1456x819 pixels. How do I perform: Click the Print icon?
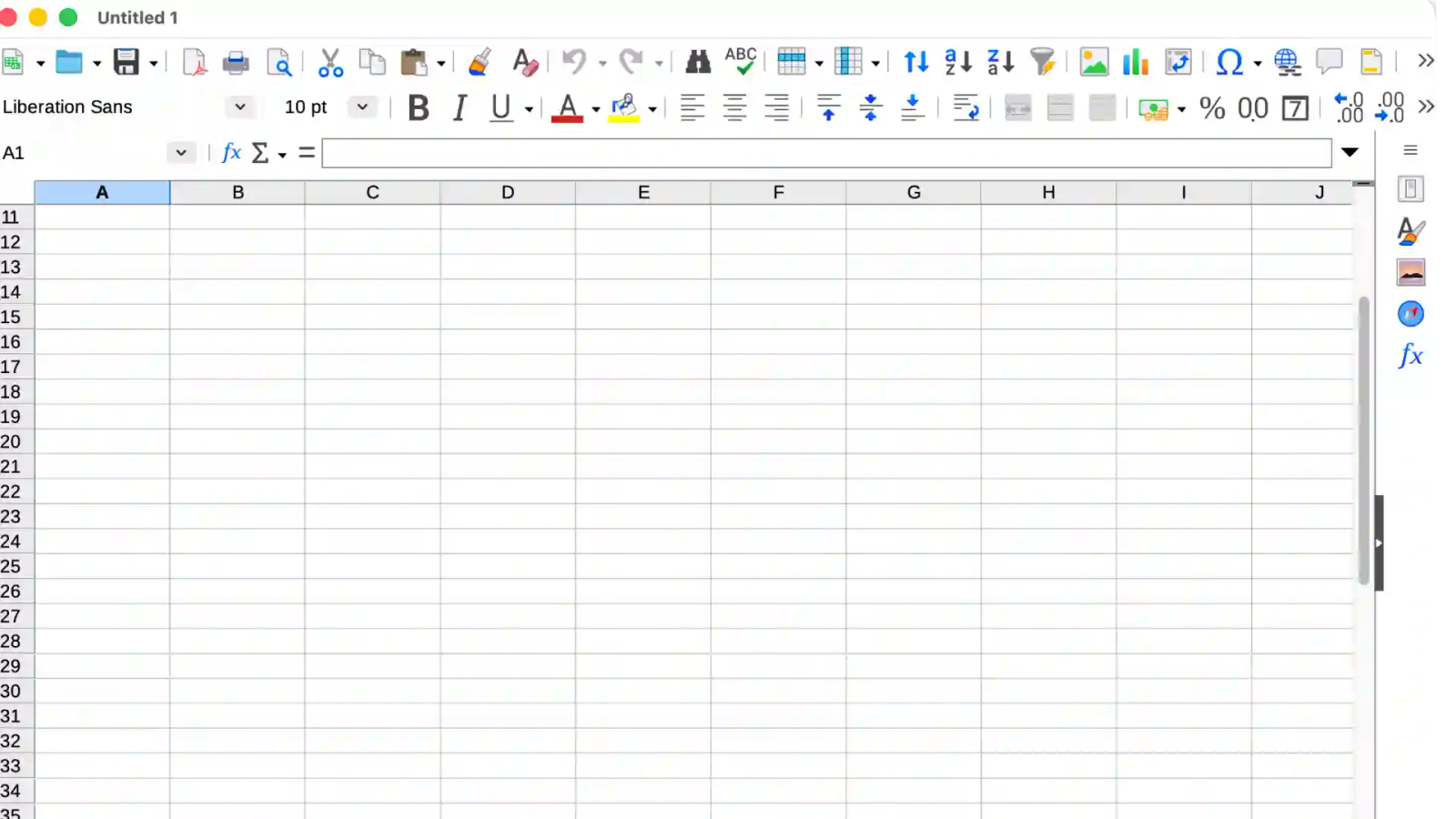pyautogui.click(x=236, y=63)
